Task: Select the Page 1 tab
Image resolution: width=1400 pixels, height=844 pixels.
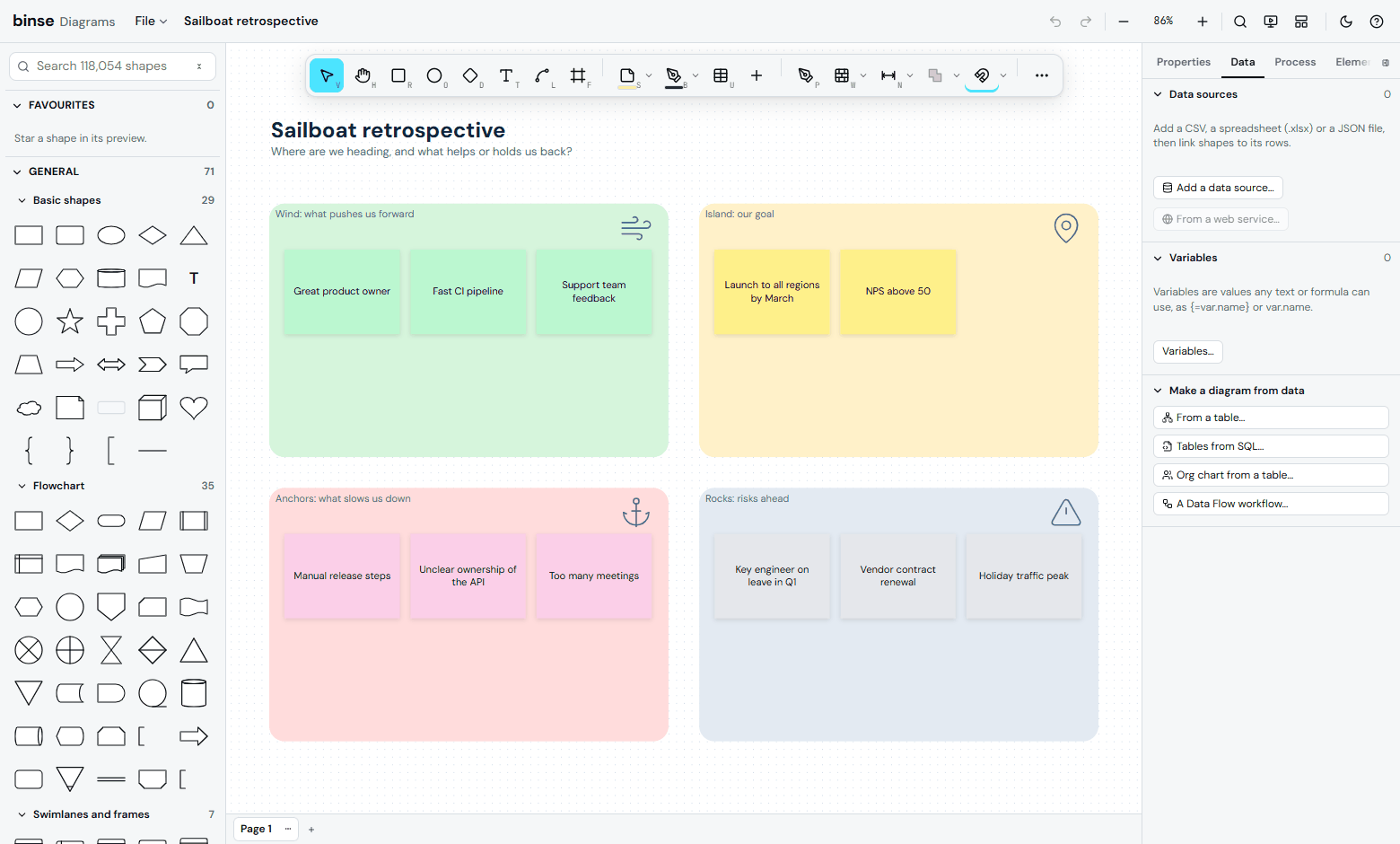Action: [x=256, y=829]
